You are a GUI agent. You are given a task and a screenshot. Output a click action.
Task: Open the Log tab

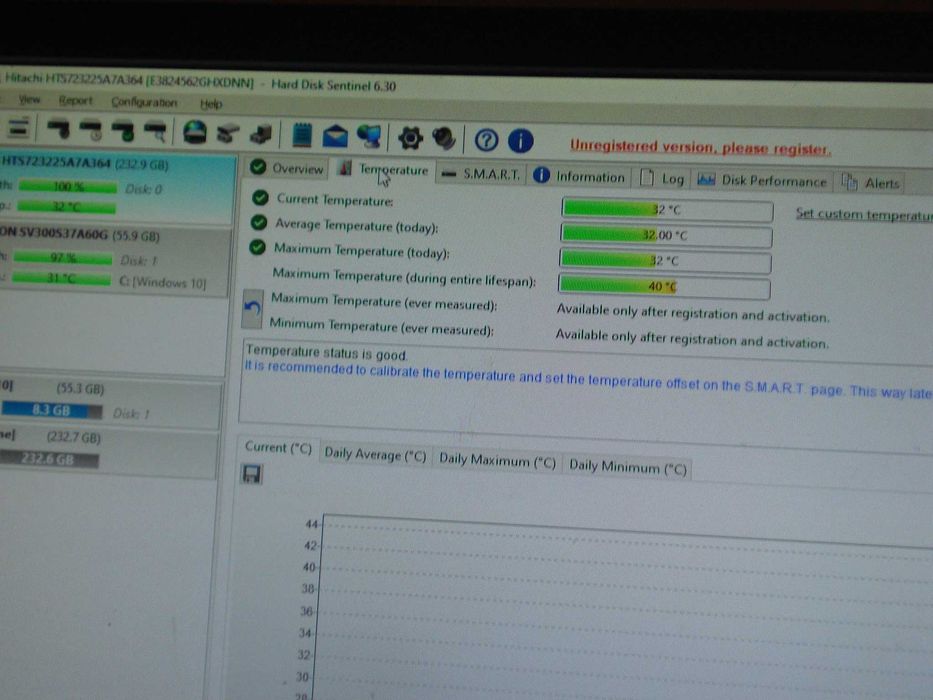[662, 179]
